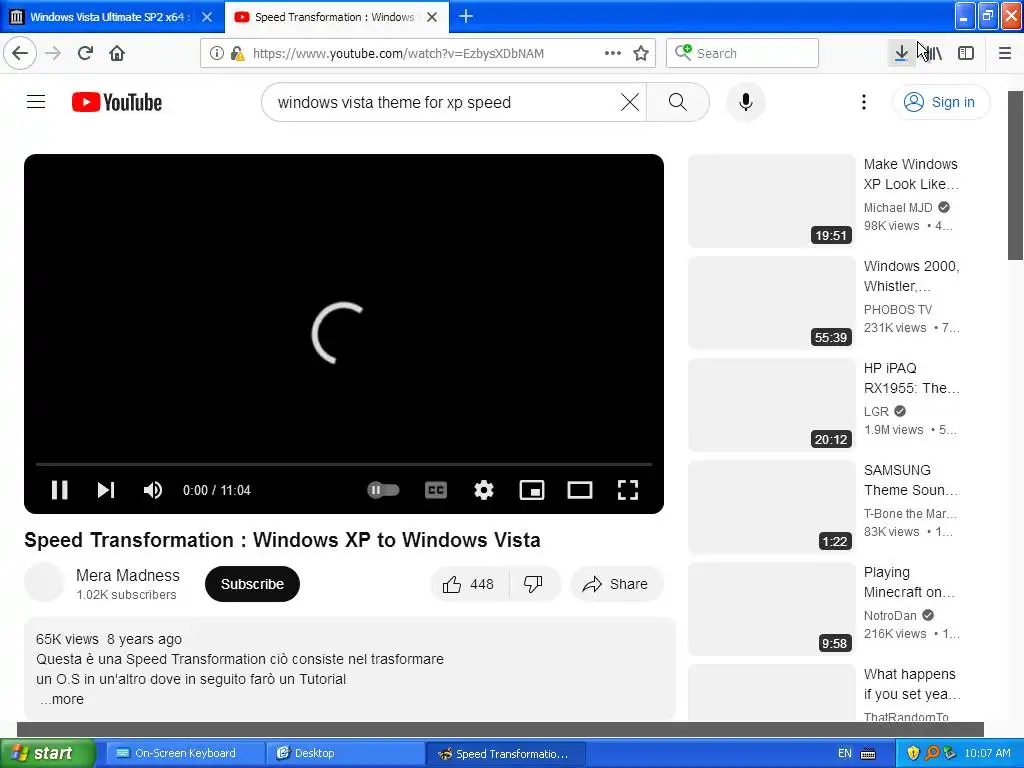Pause the video
The height and width of the screenshot is (768, 1024).
tap(59, 490)
